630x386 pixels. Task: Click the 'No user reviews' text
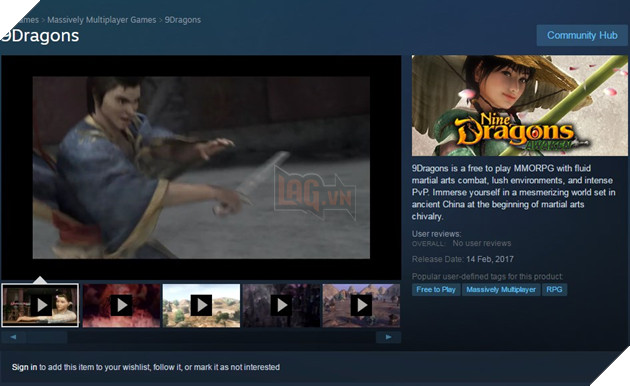tap(482, 243)
